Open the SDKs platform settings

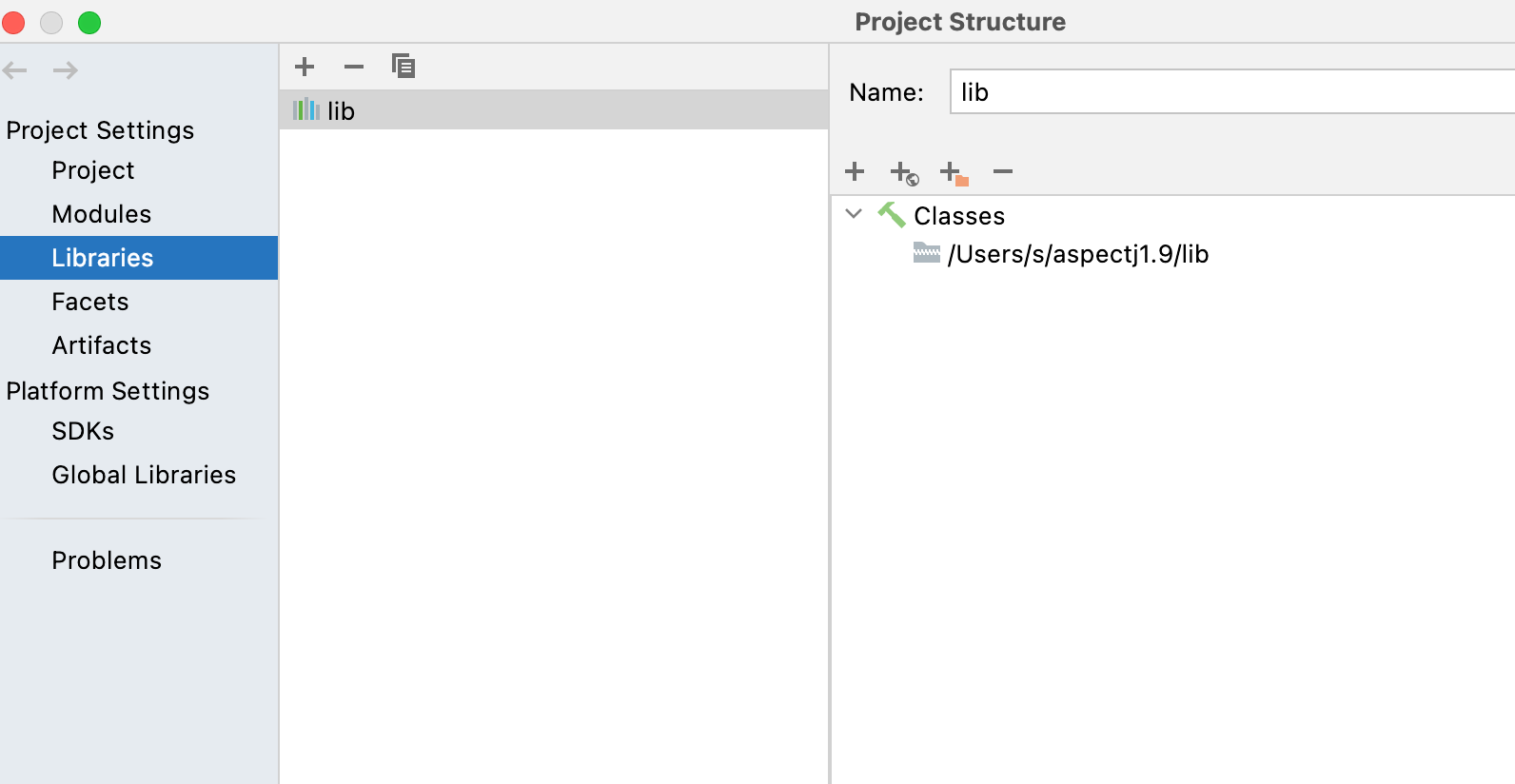[83, 431]
